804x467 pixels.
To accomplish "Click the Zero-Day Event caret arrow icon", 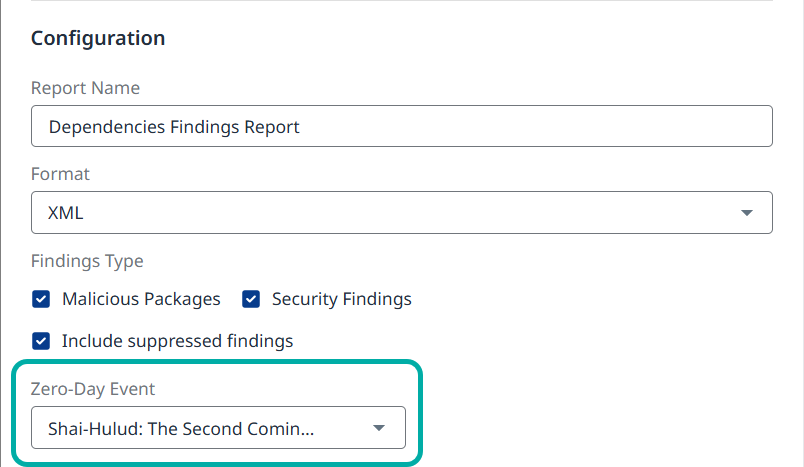I will (379, 428).
